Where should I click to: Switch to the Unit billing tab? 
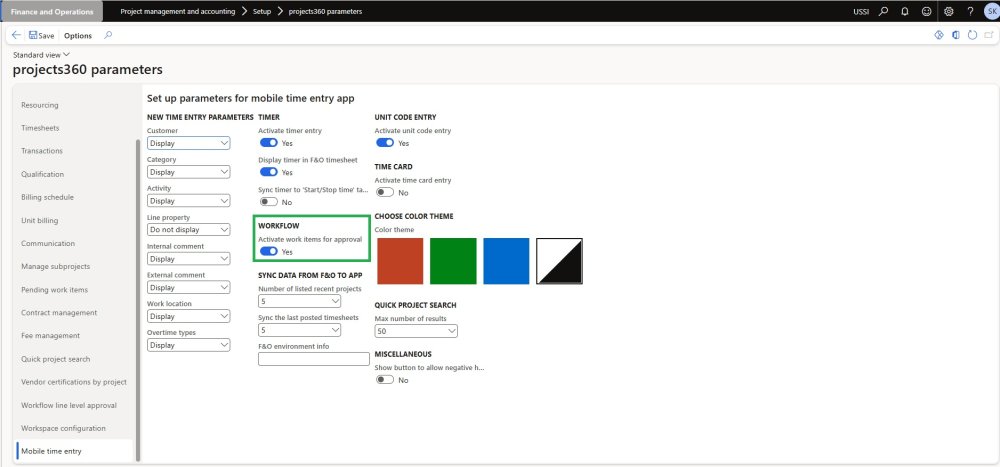coord(40,221)
